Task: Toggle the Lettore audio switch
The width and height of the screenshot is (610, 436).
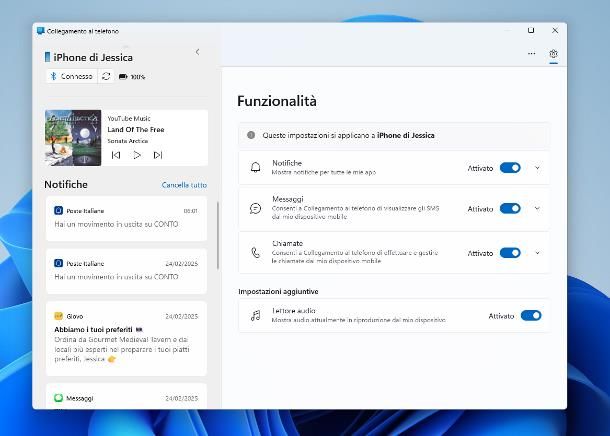Action: pos(531,315)
